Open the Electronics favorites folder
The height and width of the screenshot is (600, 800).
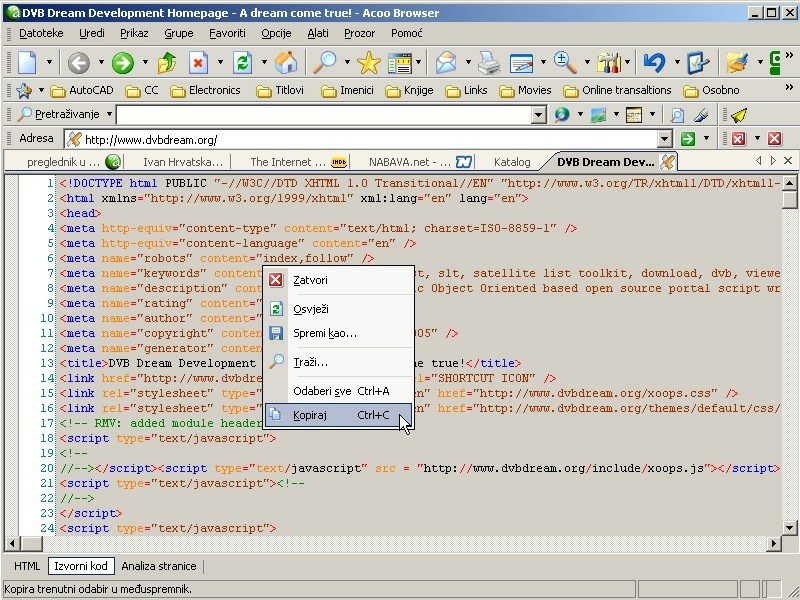(x=205, y=90)
